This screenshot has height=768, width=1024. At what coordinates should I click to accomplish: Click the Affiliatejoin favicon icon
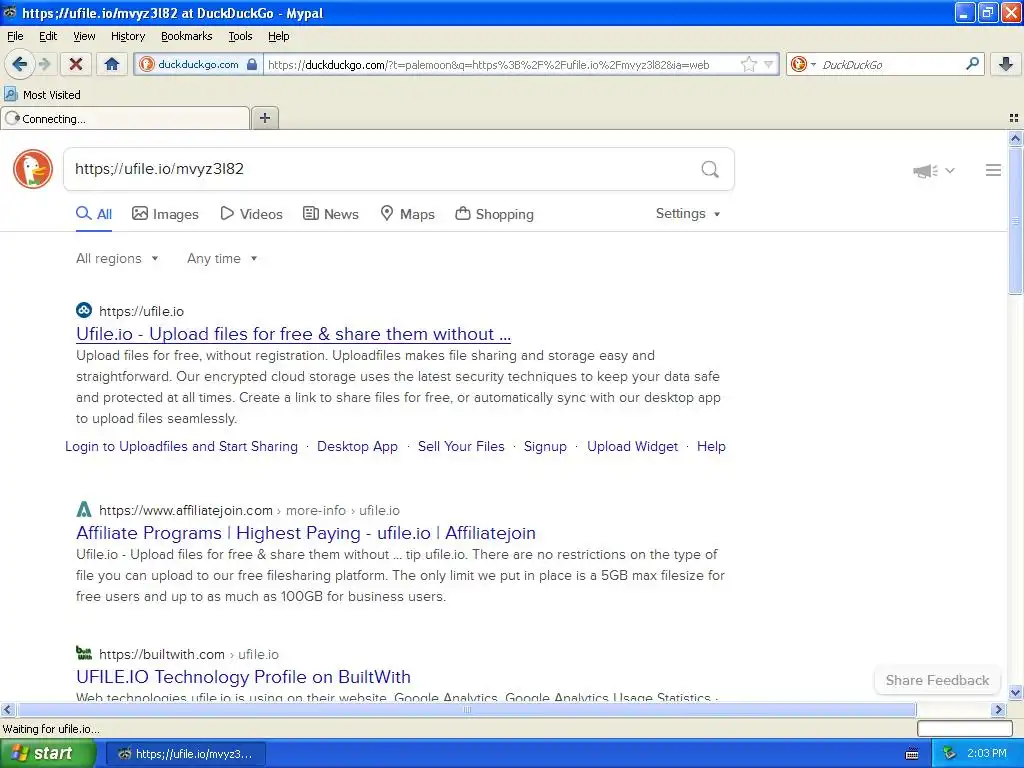84,509
